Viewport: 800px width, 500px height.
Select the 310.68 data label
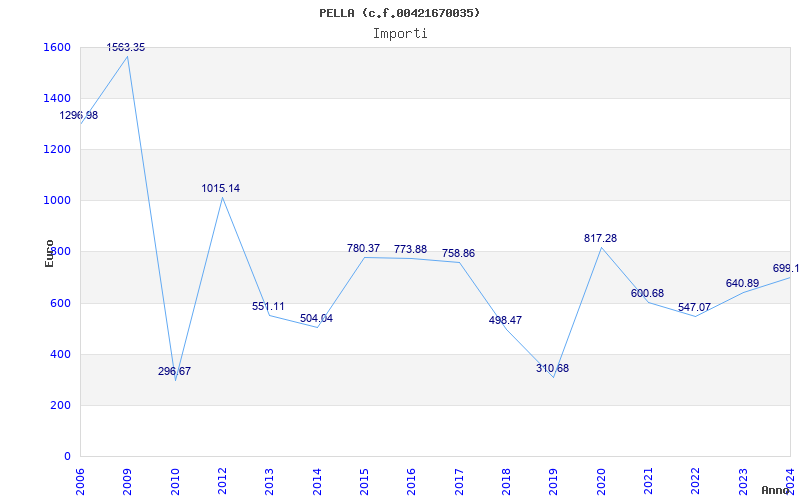click(552, 368)
